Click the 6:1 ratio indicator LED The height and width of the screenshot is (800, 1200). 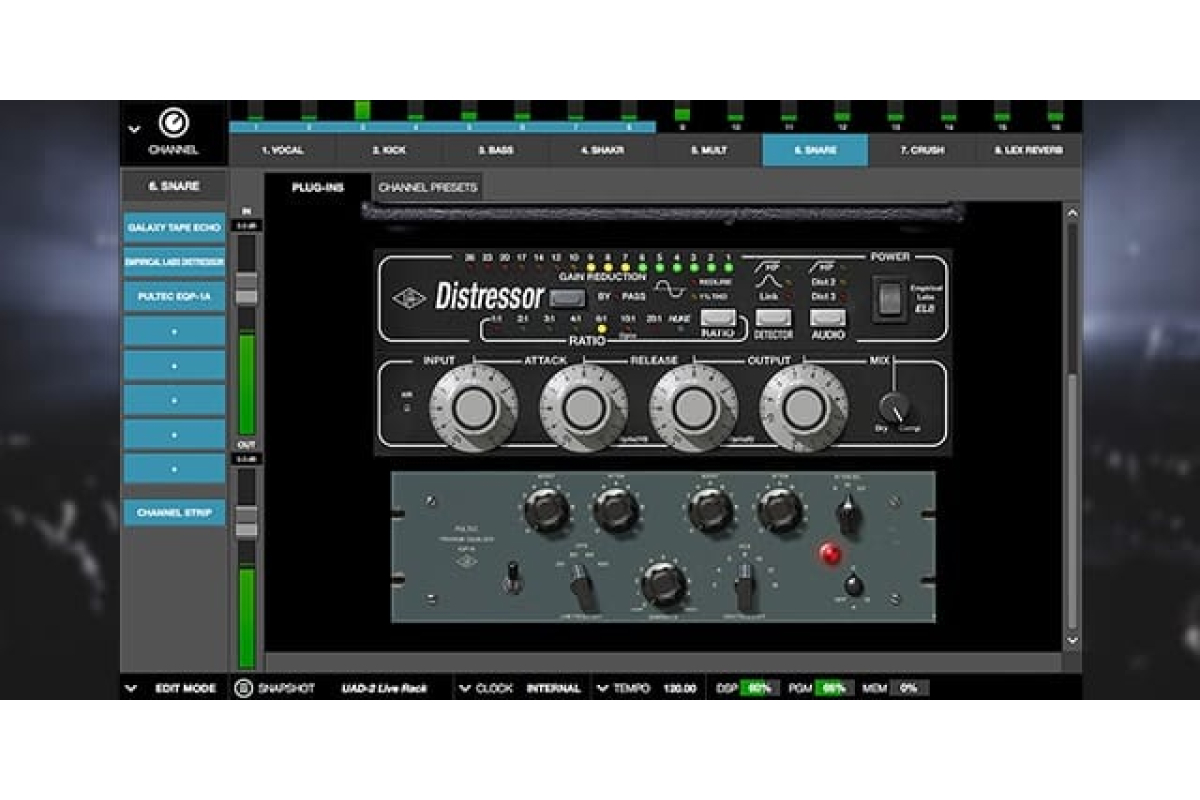[601, 328]
